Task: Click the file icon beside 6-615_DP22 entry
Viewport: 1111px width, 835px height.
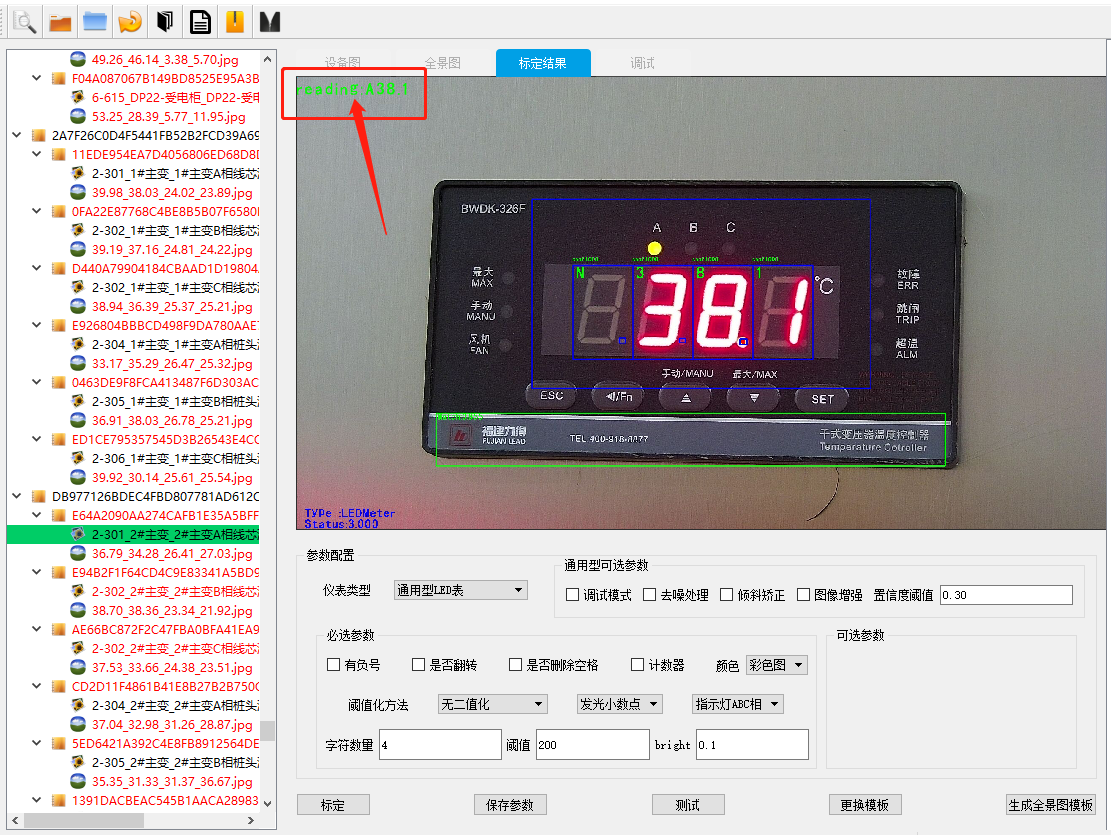Action: [x=78, y=97]
